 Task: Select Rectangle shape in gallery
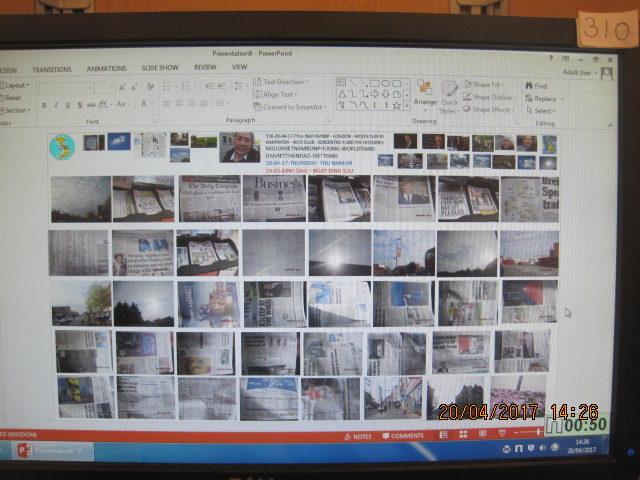coord(374,83)
